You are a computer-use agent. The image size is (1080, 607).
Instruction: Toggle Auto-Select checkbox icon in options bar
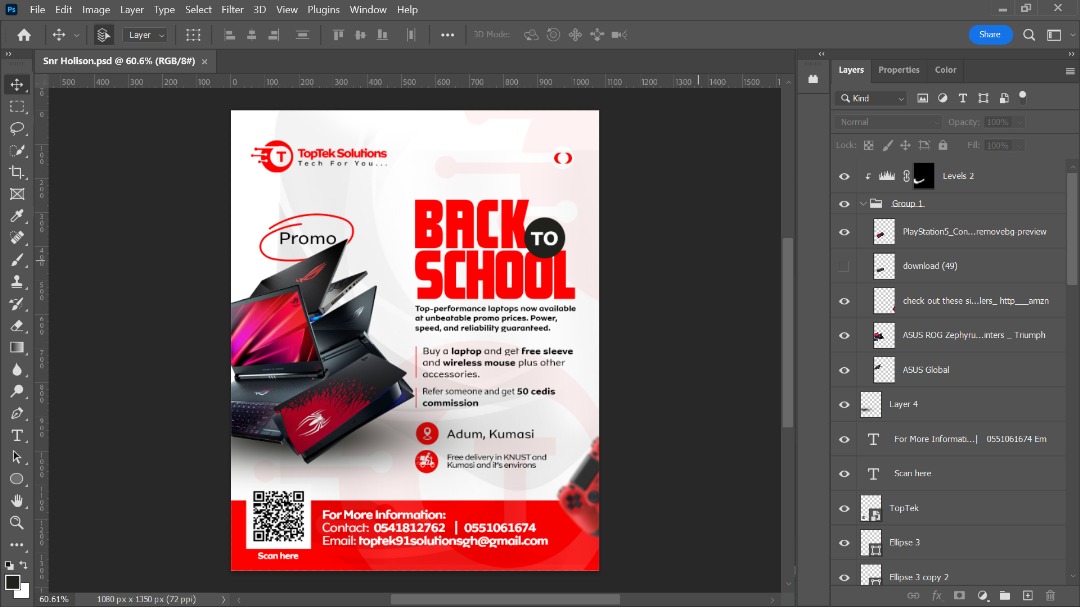pyautogui.click(x=103, y=35)
